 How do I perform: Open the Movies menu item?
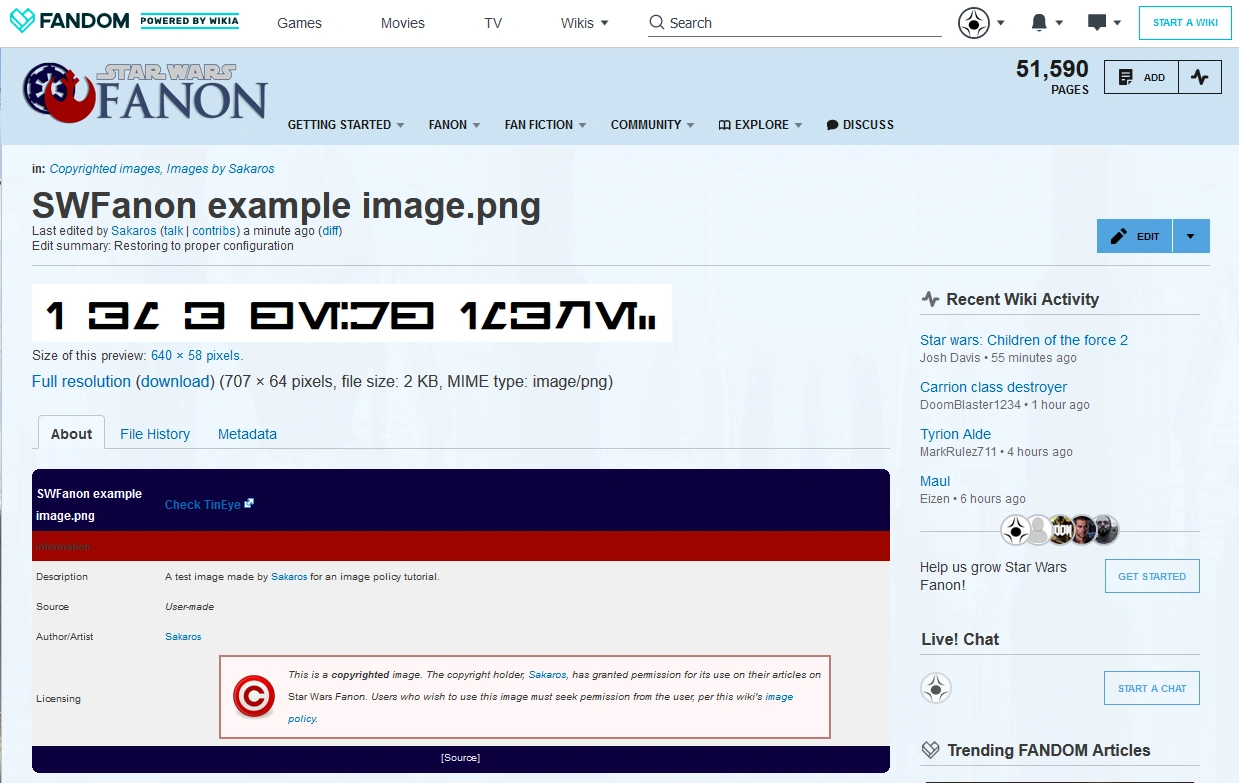point(403,23)
